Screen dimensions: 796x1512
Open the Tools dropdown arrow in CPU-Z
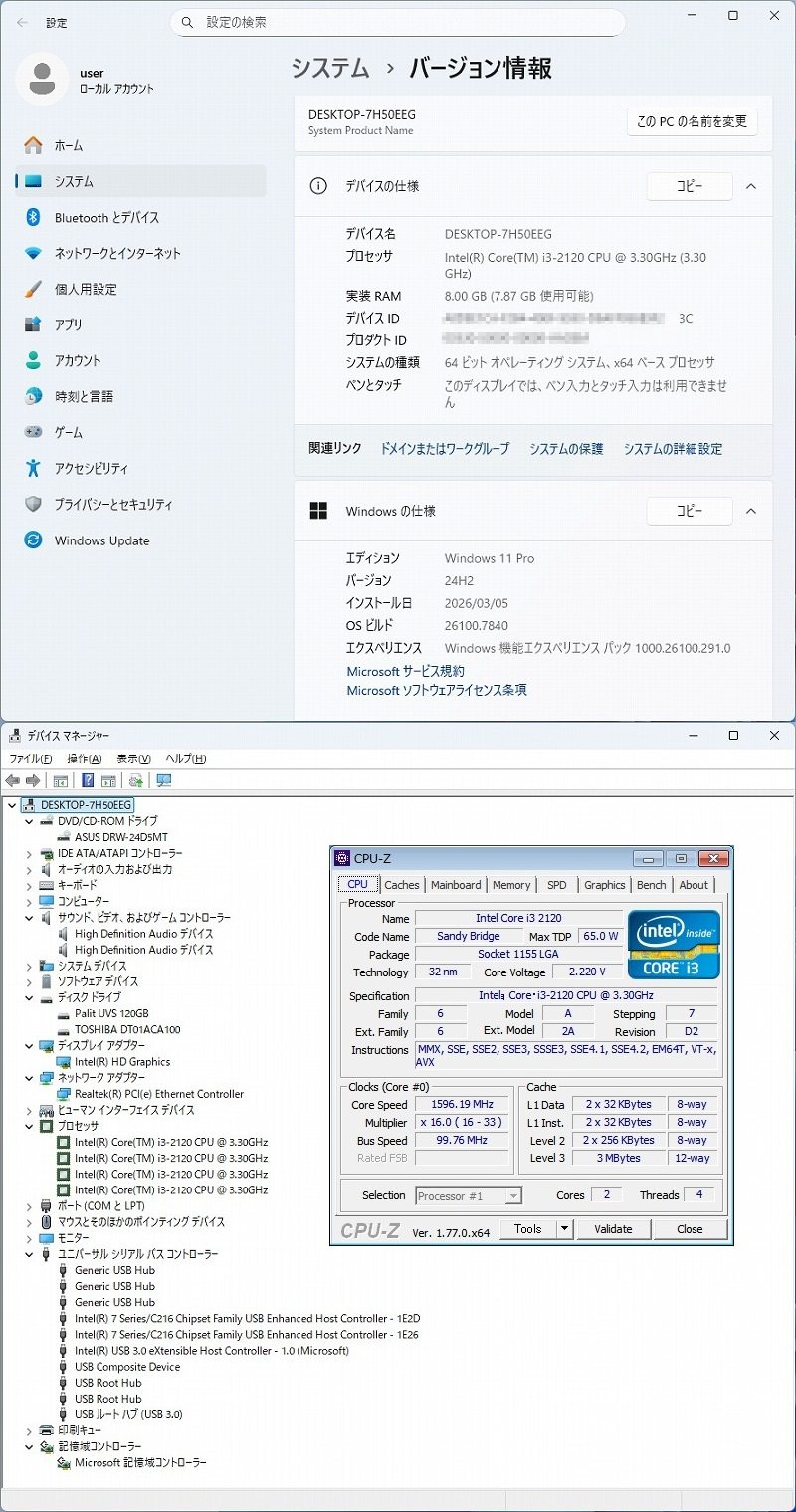pyautogui.click(x=564, y=1229)
